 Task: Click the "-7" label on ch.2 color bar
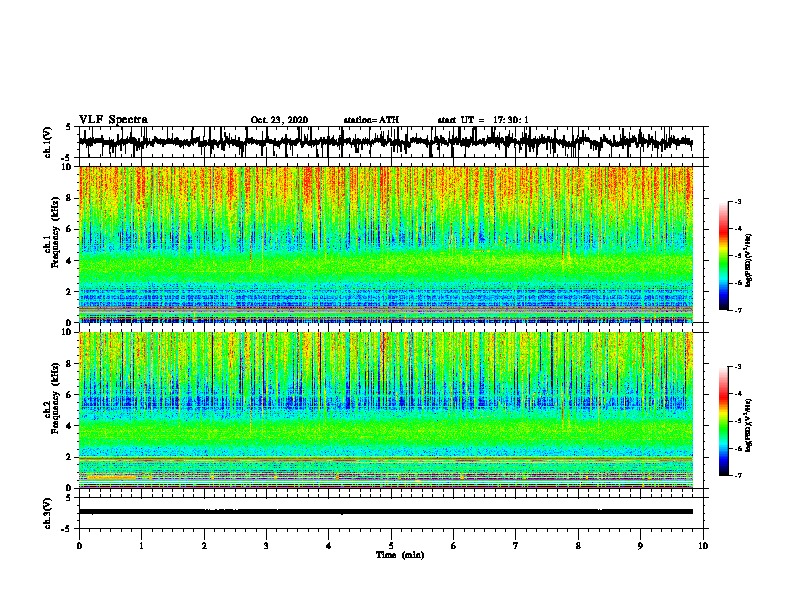[x=737, y=475]
